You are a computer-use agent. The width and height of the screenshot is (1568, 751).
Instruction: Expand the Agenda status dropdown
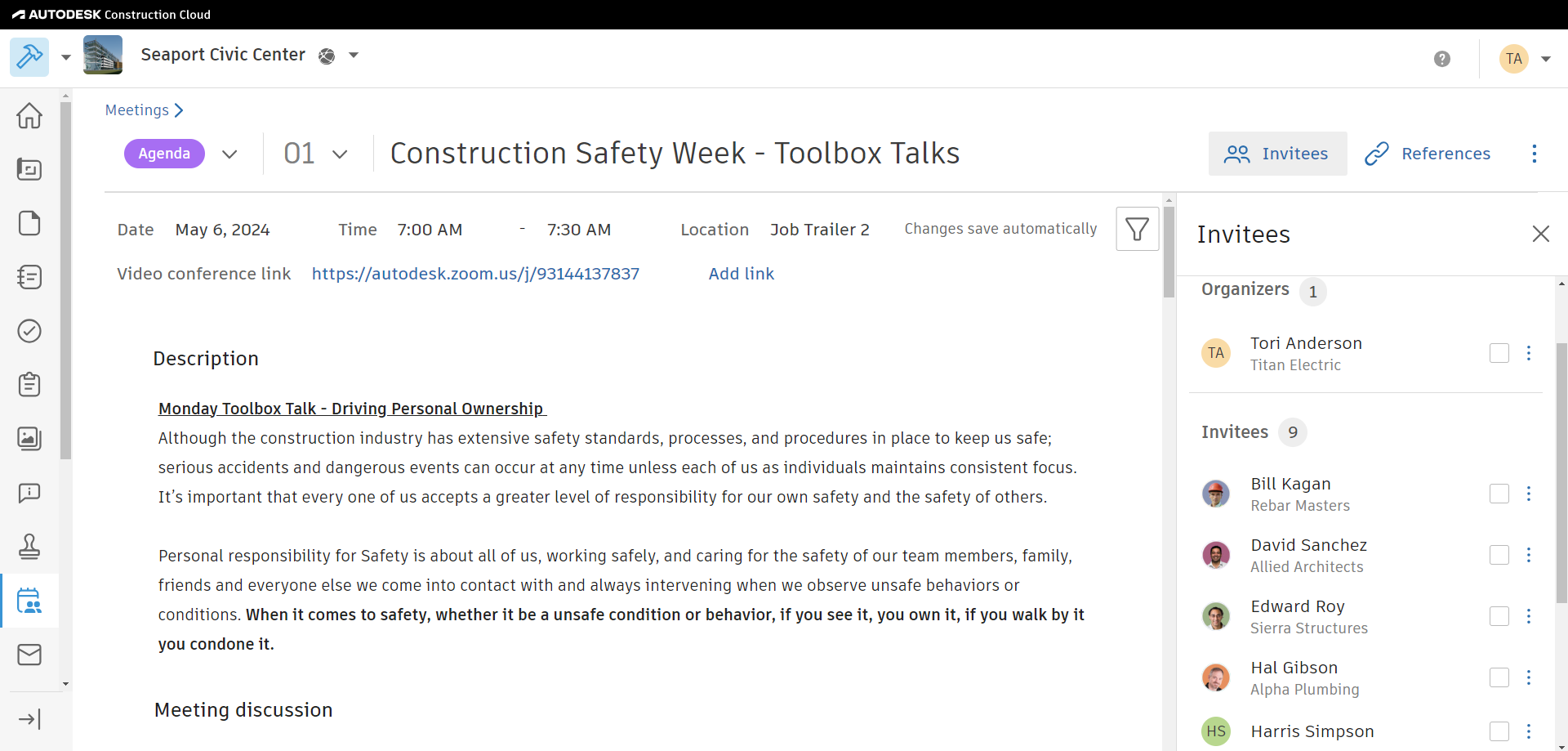tap(229, 154)
